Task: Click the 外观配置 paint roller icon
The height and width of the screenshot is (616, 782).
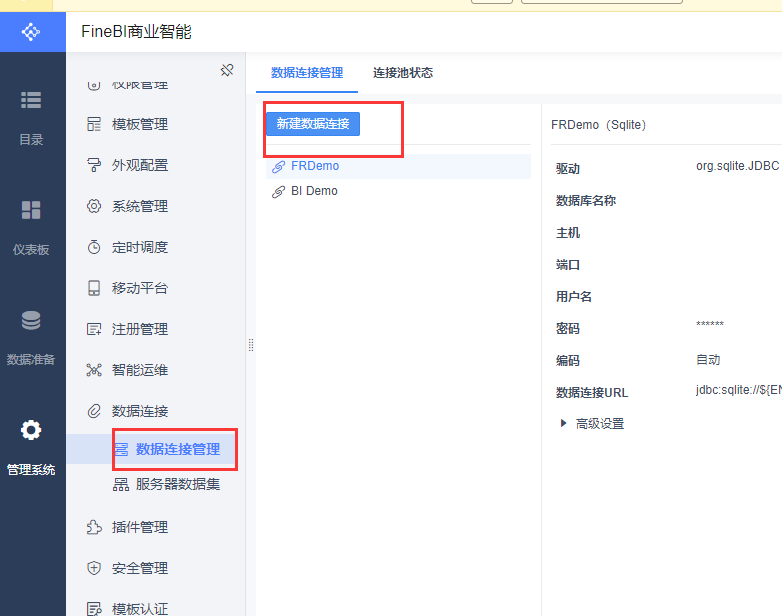Action: click(x=94, y=165)
